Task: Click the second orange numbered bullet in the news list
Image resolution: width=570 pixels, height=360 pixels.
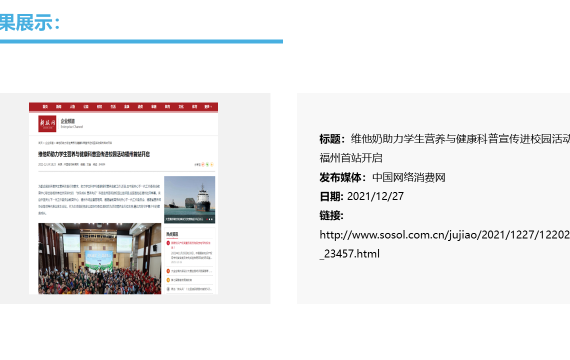Action: coord(168,271)
